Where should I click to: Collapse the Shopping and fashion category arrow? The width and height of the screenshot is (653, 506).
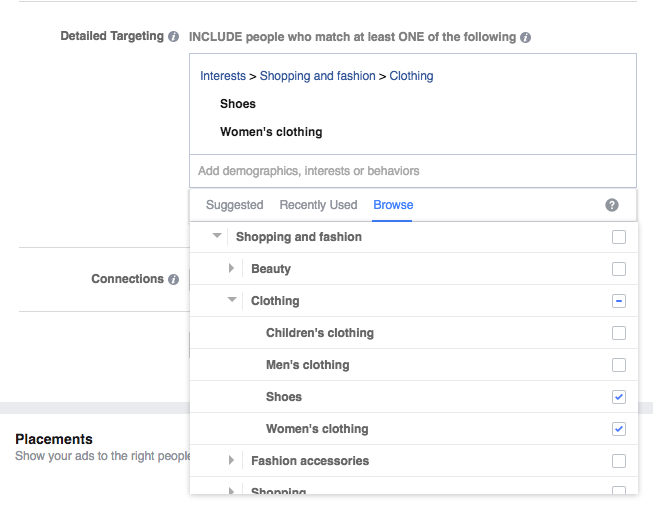(x=217, y=236)
